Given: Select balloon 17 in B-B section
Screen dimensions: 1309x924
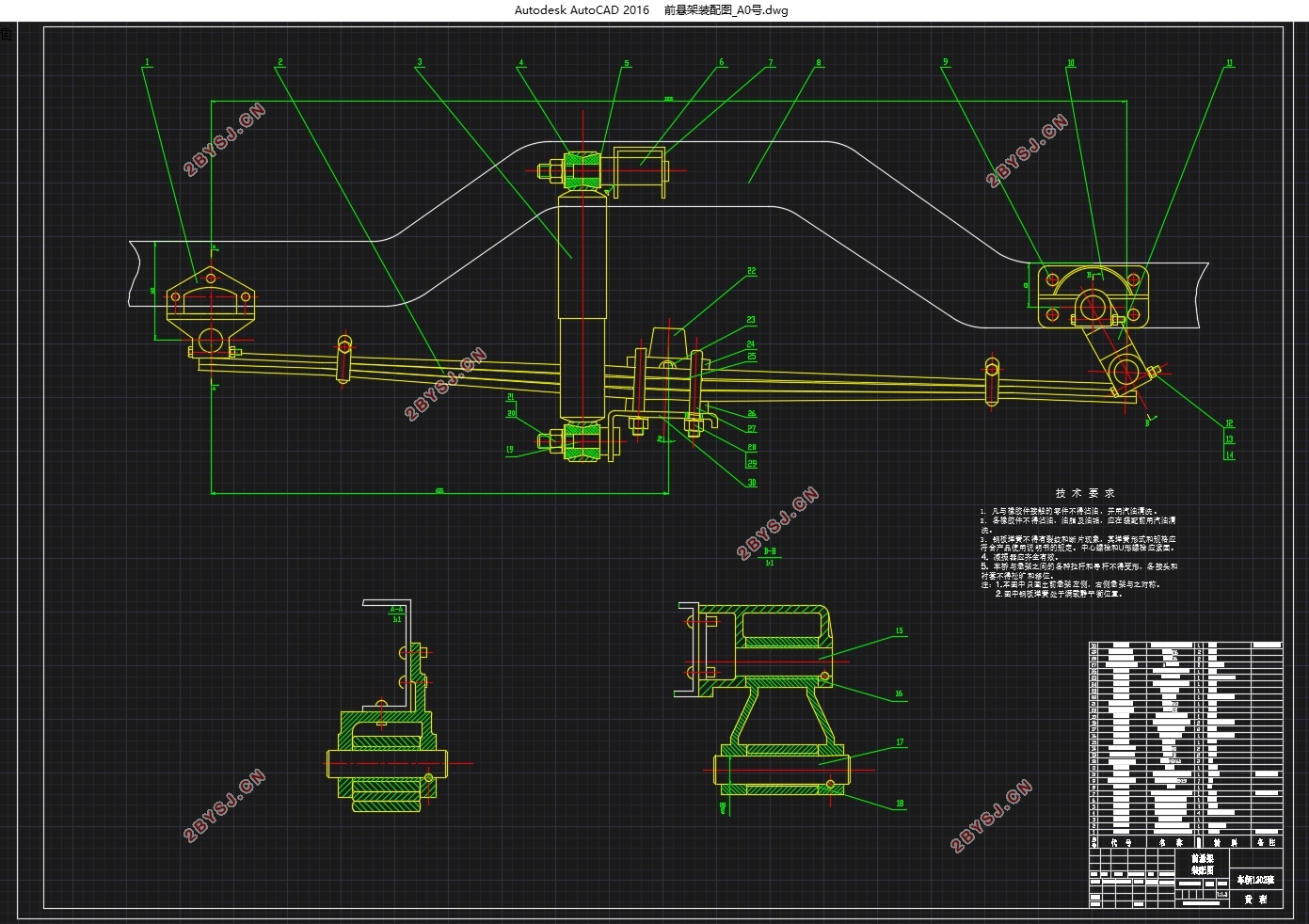Looking at the screenshot, I should 900,742.
